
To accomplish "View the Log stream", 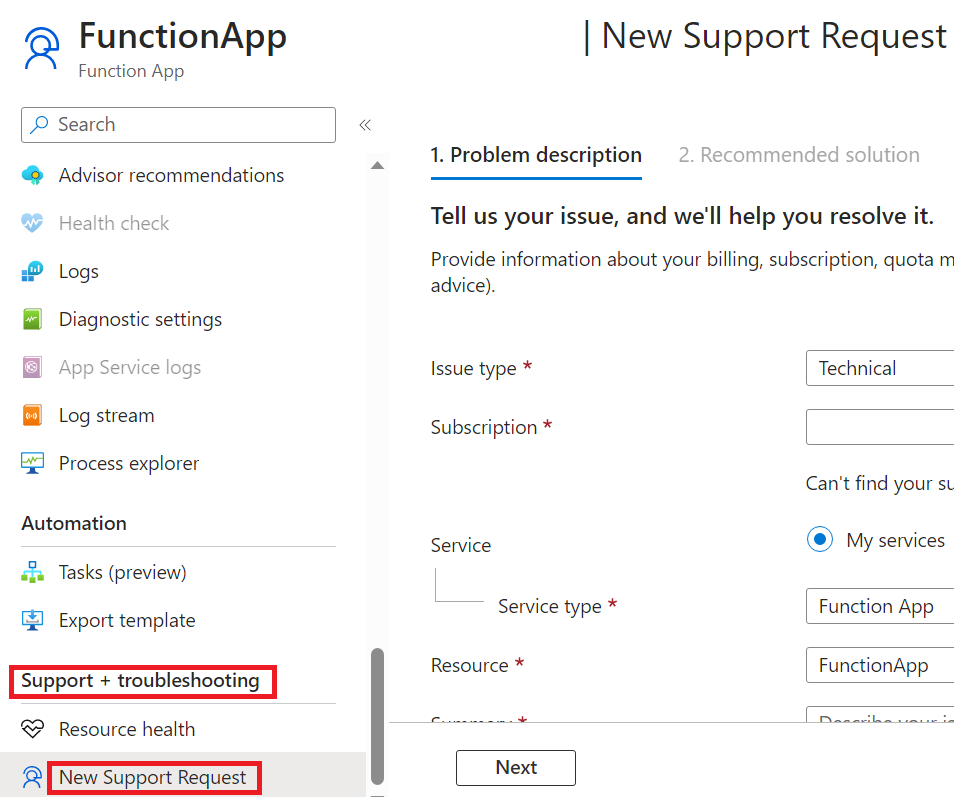I will pyautogui.click(x=106, y=415).
